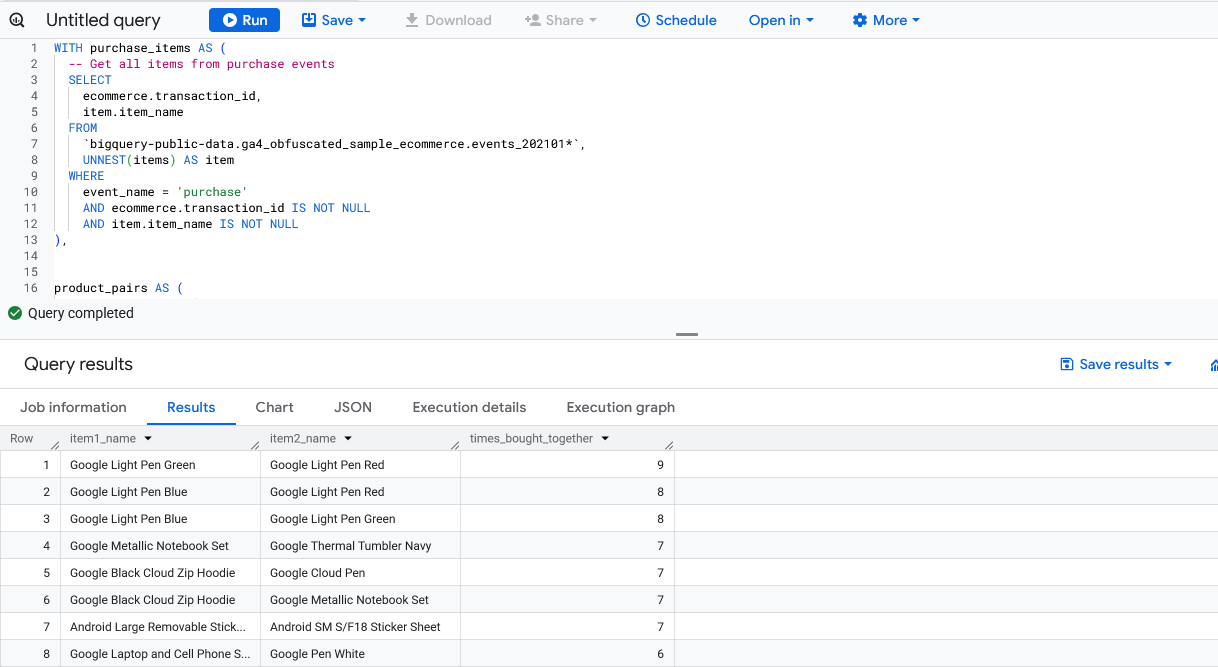Click the Download button
This screenshot has height=667, width=1218.
pos(448,20)
